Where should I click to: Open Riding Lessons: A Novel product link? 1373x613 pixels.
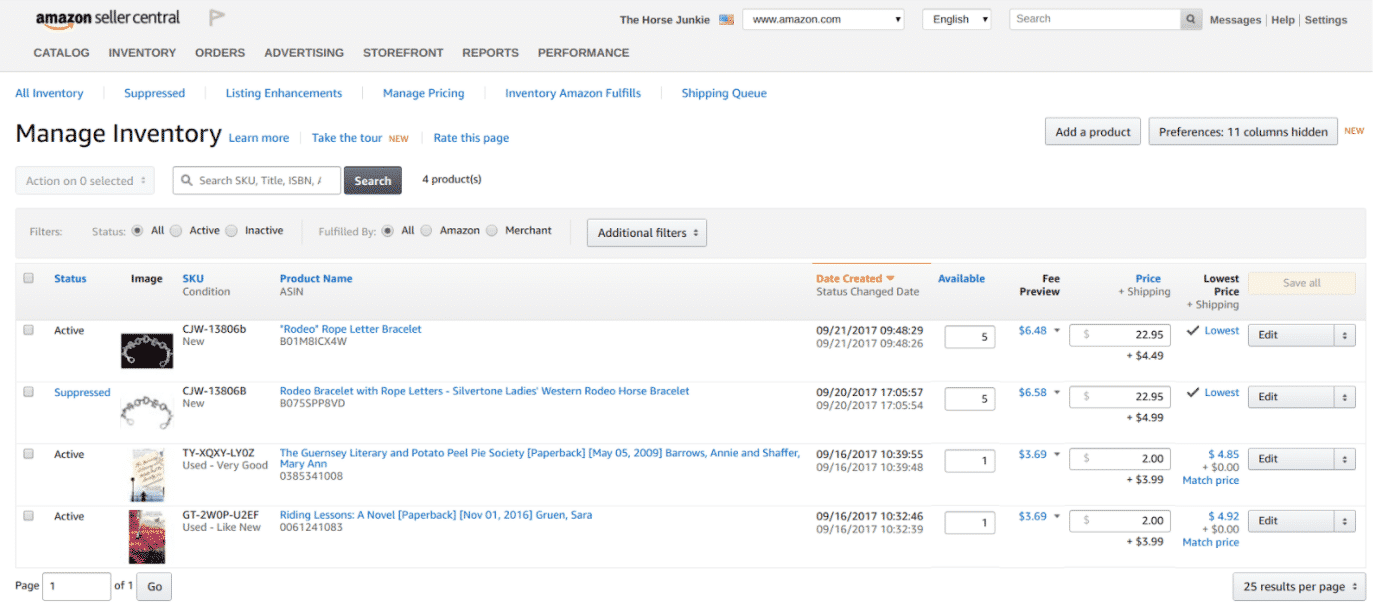point(436,515)
